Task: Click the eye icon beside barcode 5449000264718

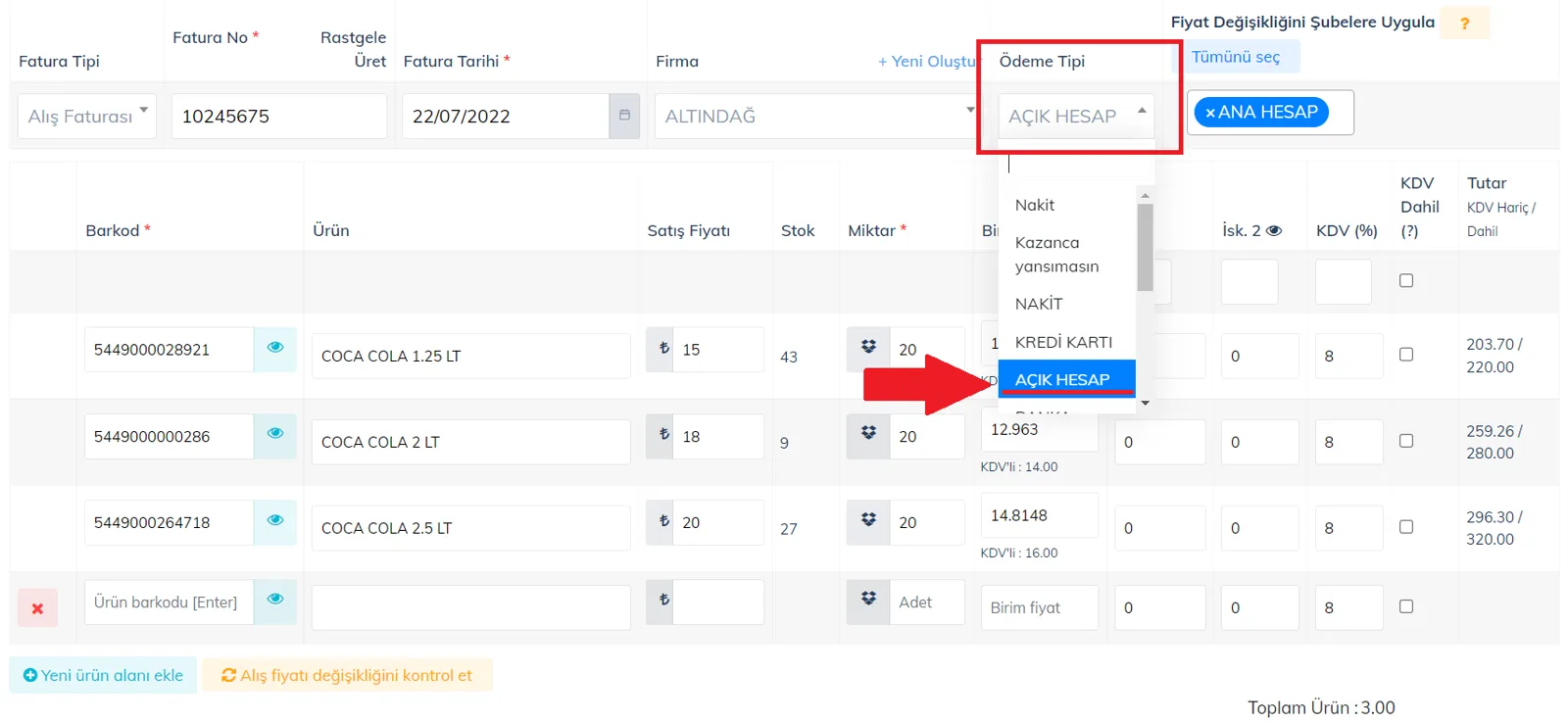Action: click(275, 520)
